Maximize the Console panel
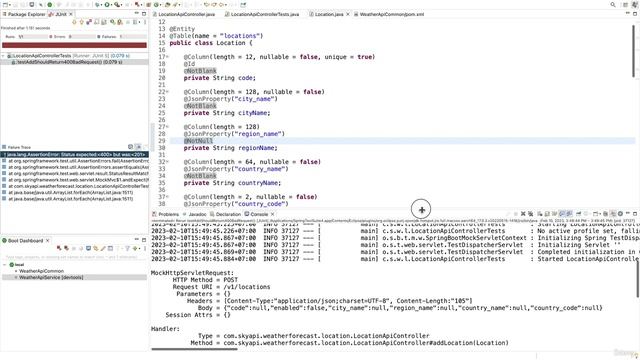640x360 pixels. click(x=635, y=213)
